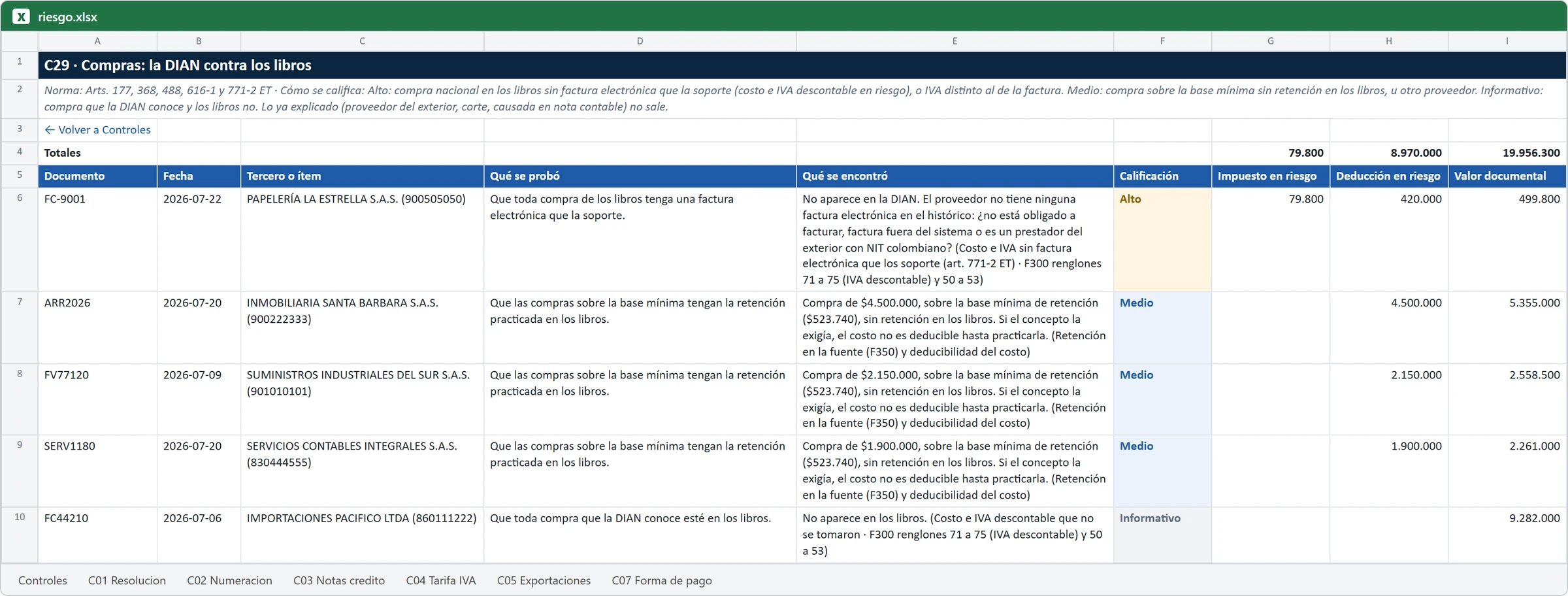Screen dimensions: 1568x596
Task: Select the C04 Tarifa IVA tab
Action: [441, 580]
